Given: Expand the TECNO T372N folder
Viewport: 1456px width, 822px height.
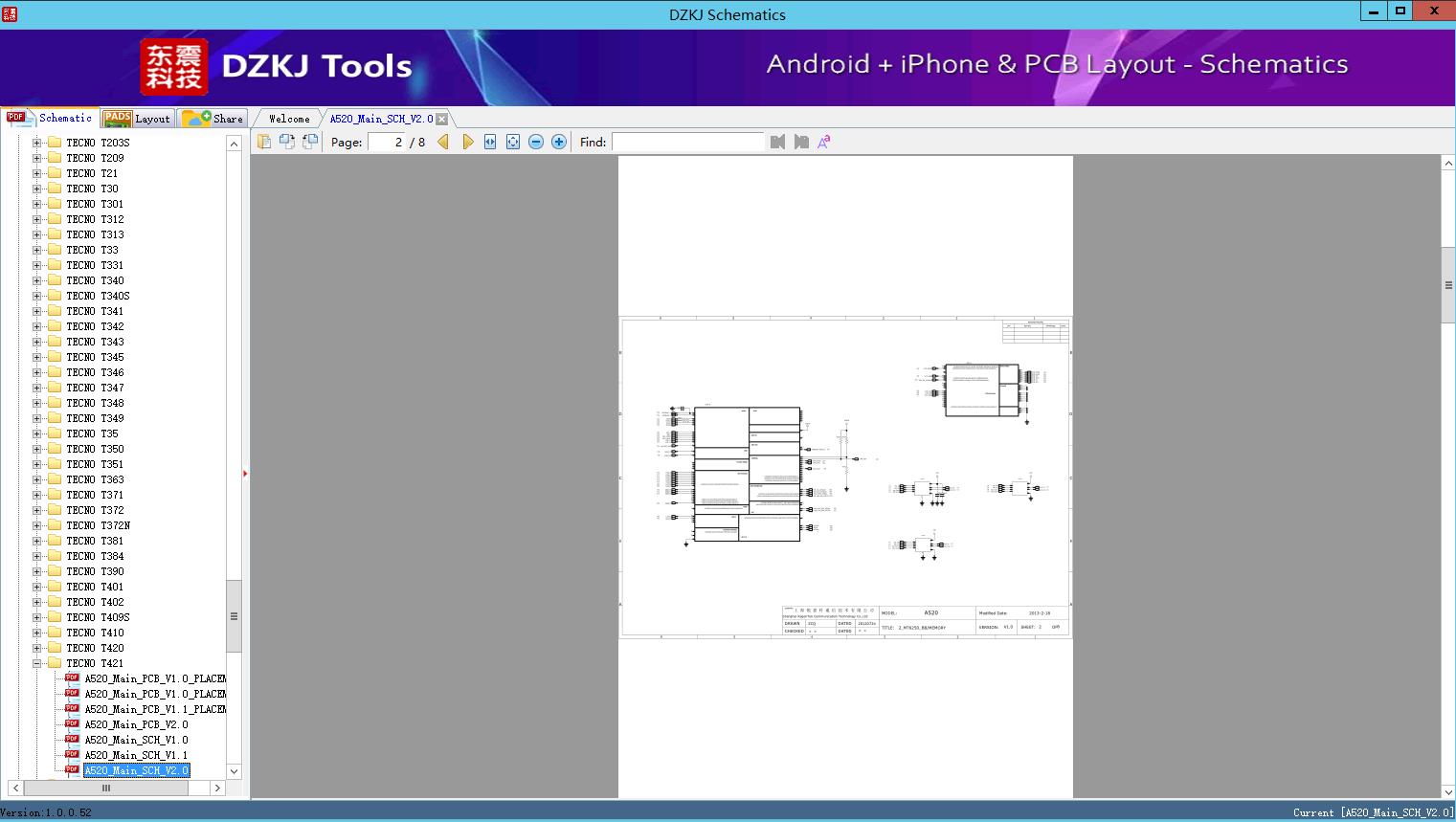Looking at the screenshot, I should point(37,525).
